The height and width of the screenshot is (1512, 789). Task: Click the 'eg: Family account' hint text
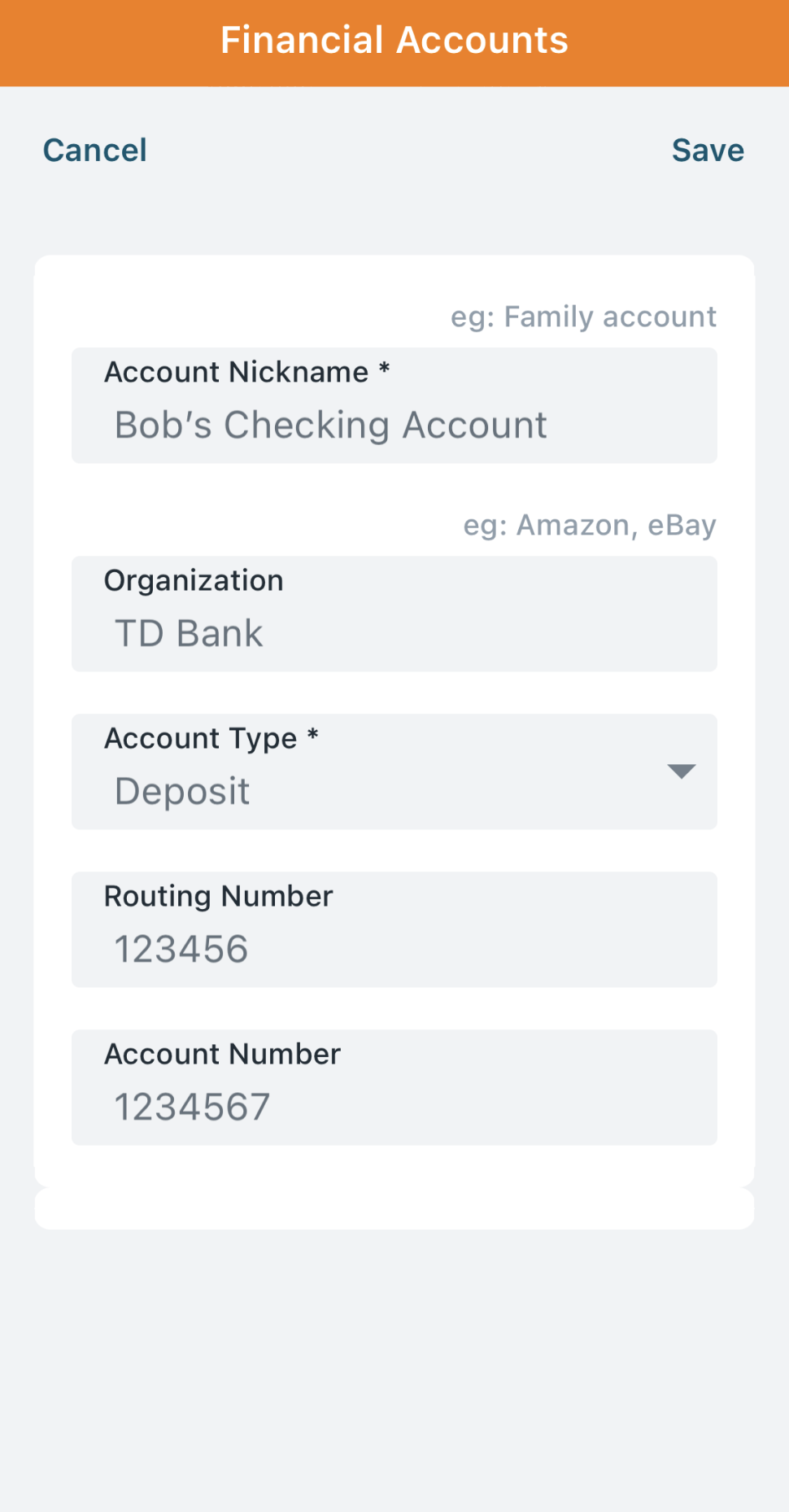pyautogui.click(x=583, y=317)
